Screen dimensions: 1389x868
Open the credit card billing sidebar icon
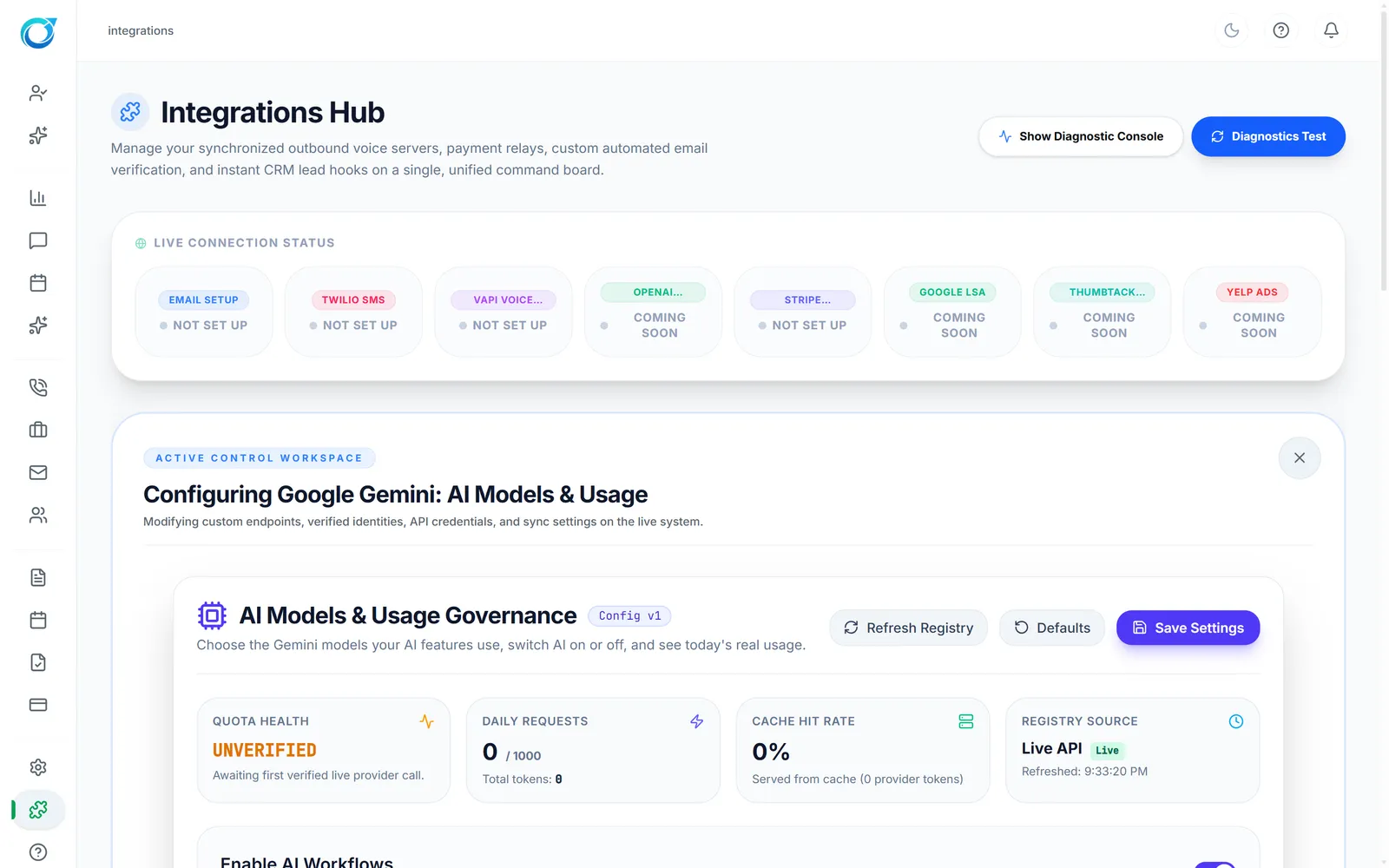38,705
